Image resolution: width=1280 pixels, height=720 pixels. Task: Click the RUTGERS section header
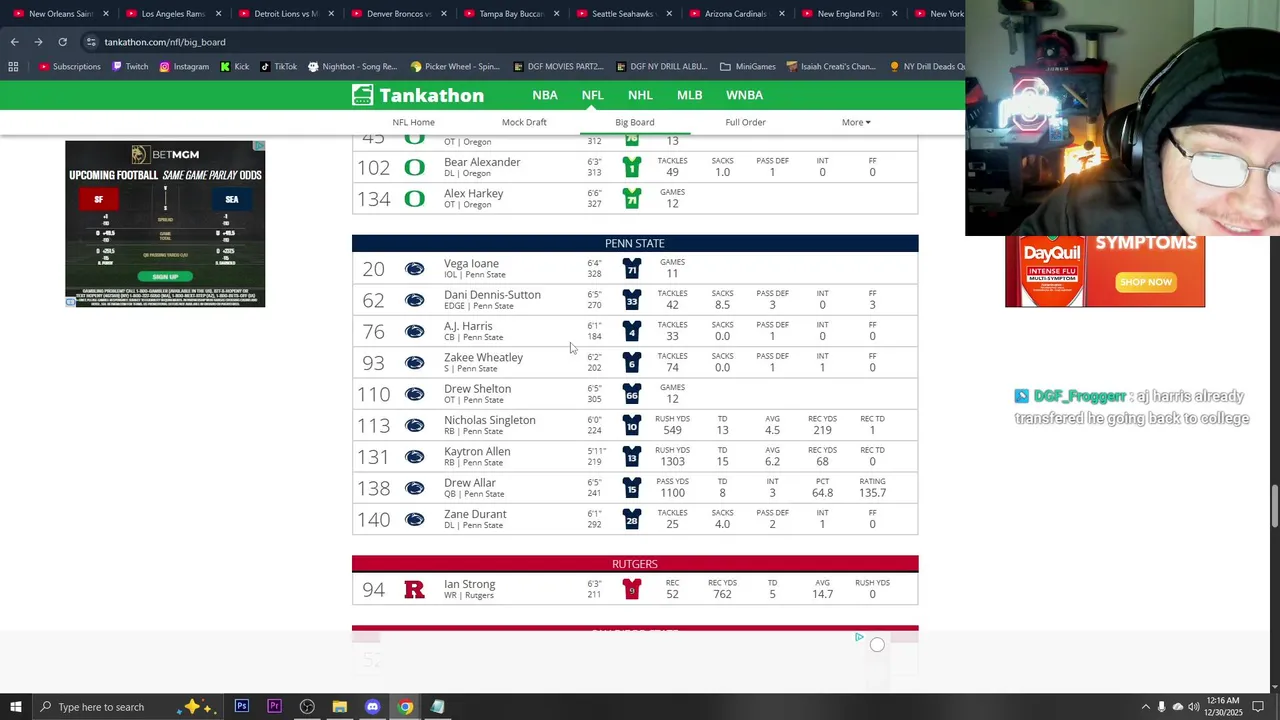pyautogui.click(x=635, y=564)
